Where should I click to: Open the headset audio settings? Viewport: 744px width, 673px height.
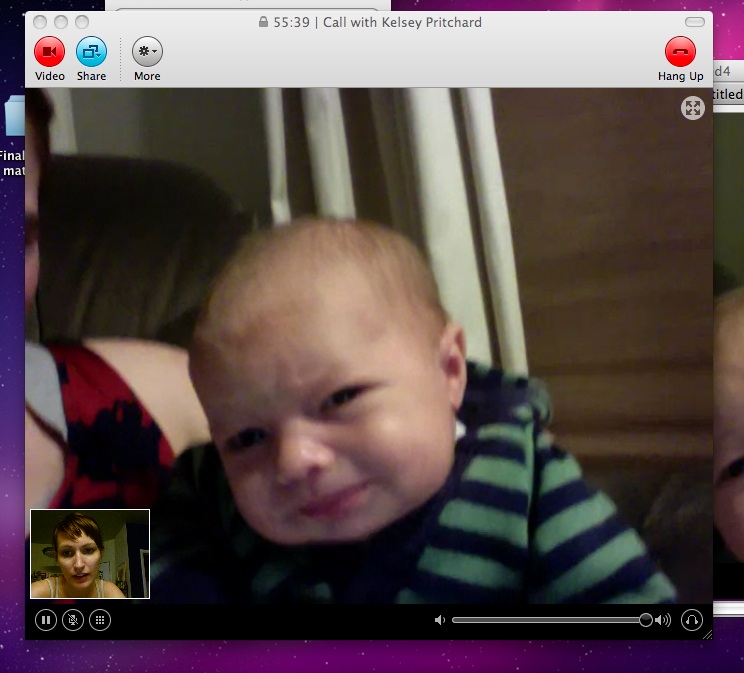point(692,620)
